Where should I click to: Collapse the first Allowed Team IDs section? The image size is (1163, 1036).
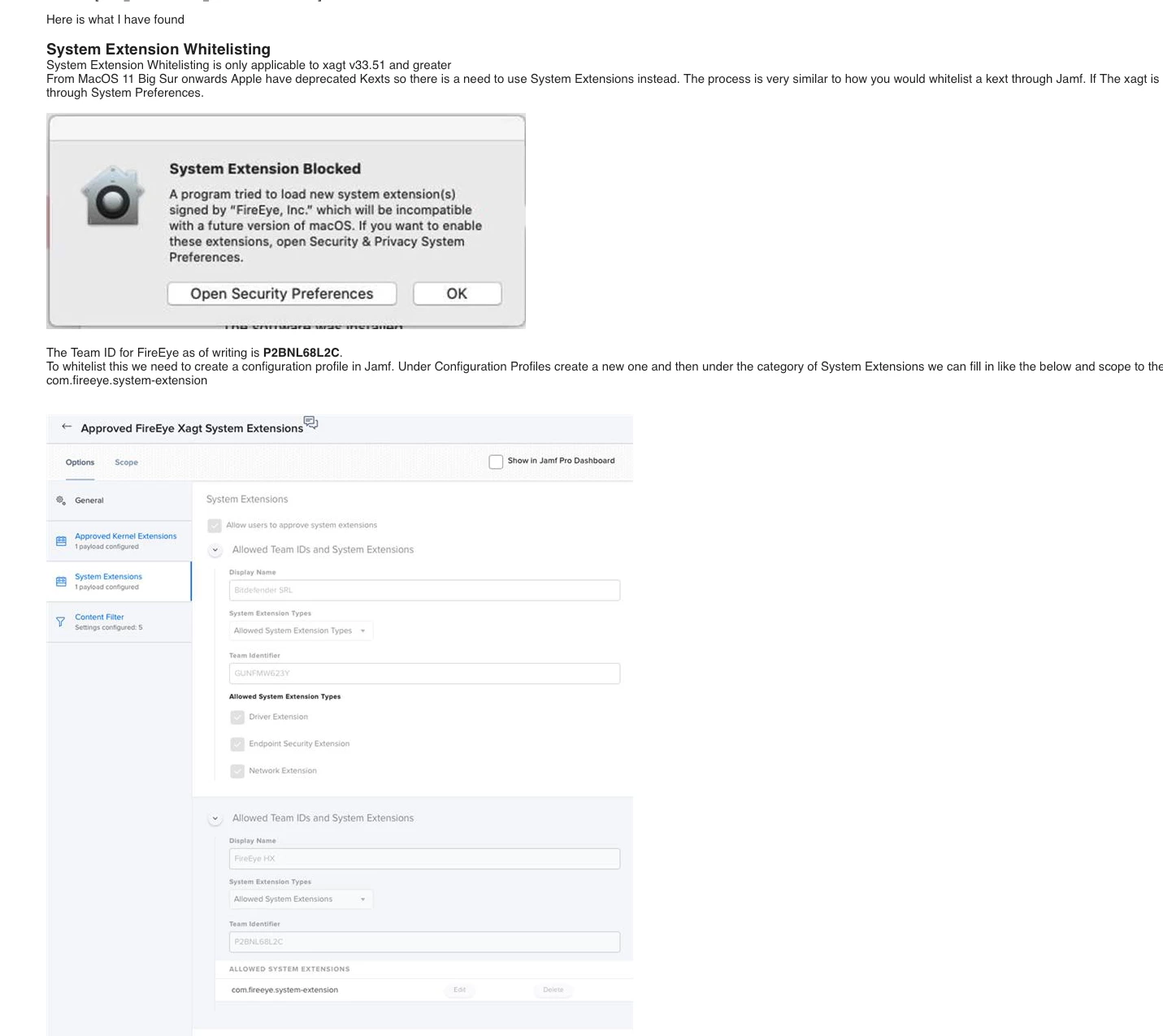tap(215, 550)
